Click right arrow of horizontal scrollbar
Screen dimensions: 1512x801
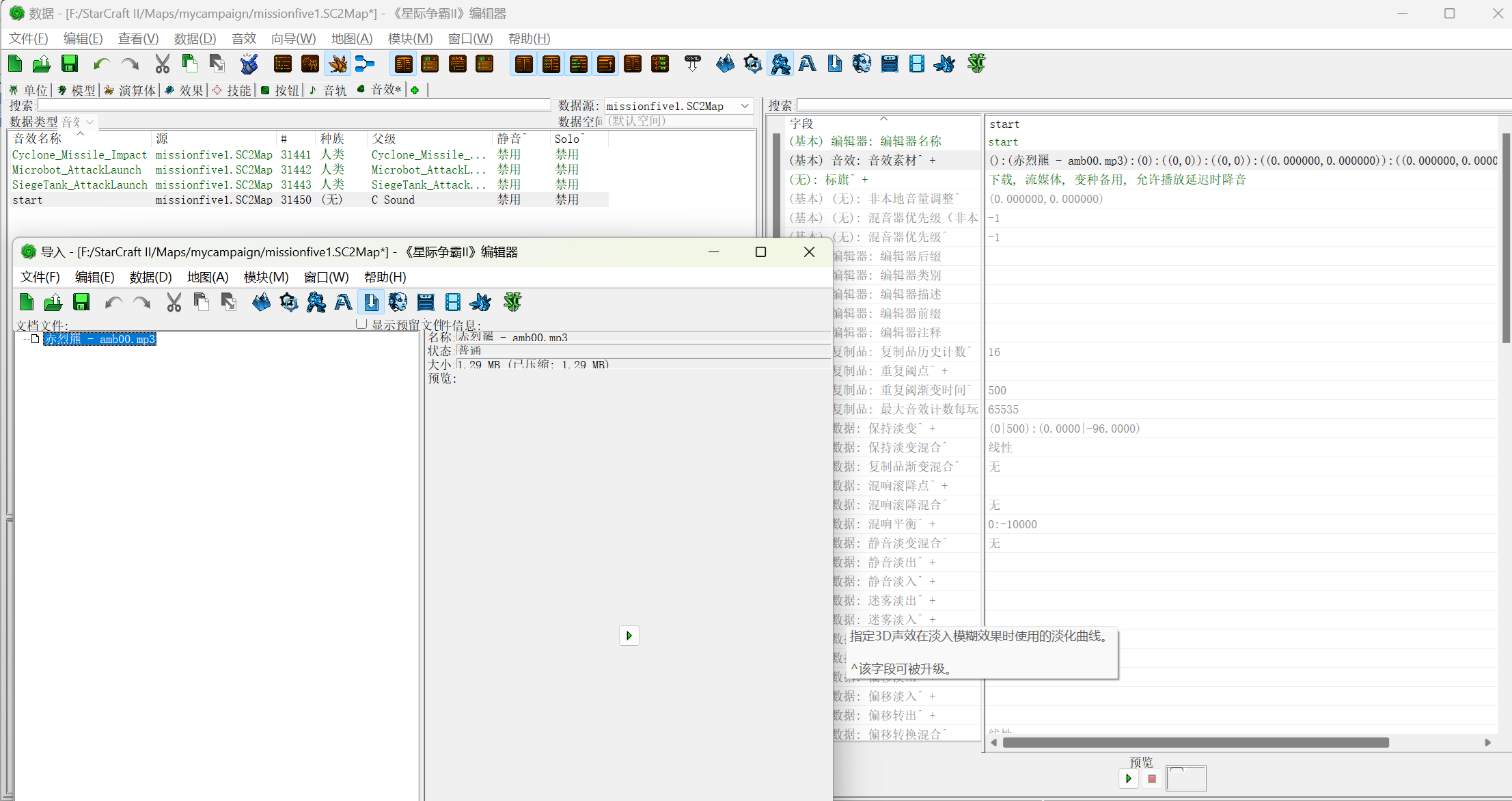pos(1488,743)
